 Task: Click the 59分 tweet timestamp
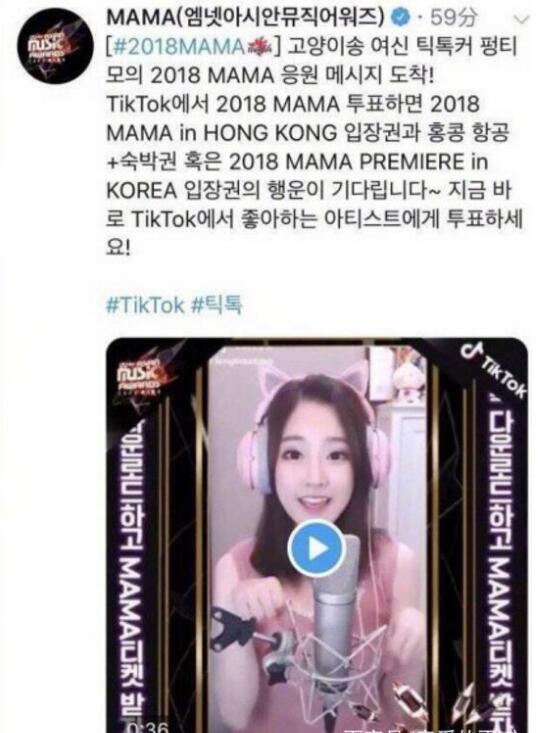pos(454,18)
